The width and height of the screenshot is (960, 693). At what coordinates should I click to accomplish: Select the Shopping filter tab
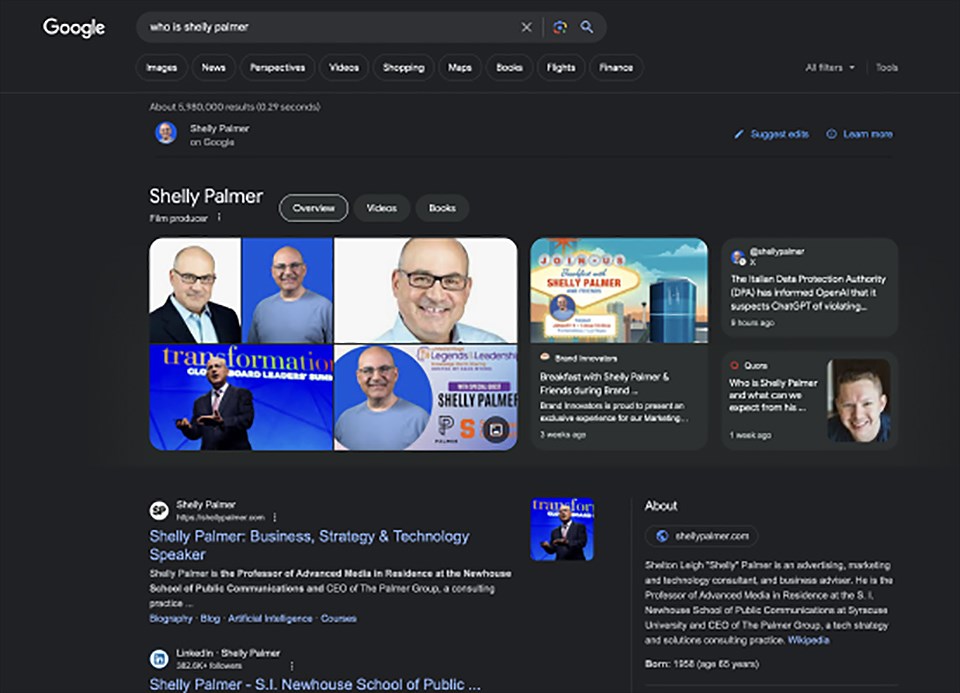403,67
